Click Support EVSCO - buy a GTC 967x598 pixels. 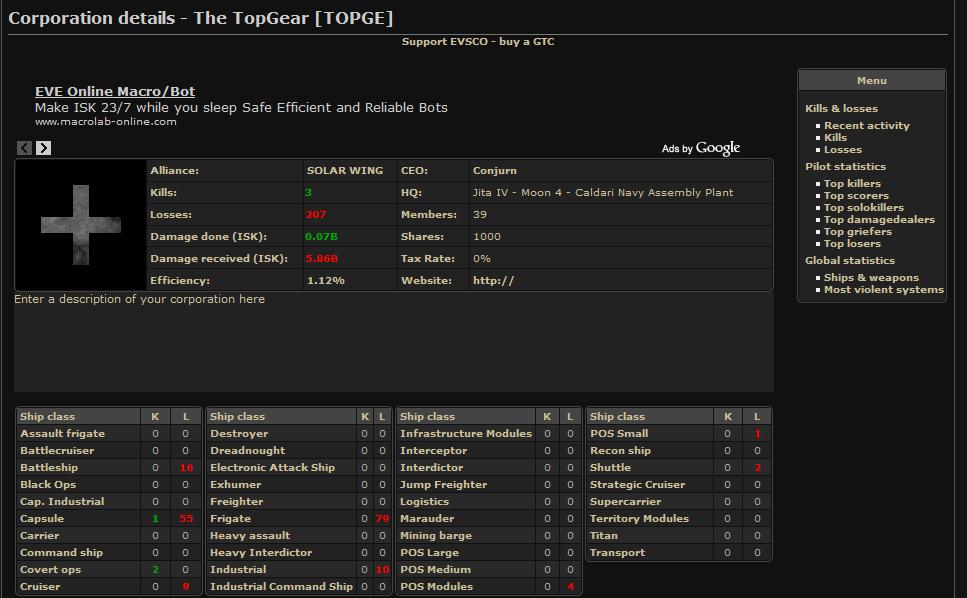tap(478, 41)
